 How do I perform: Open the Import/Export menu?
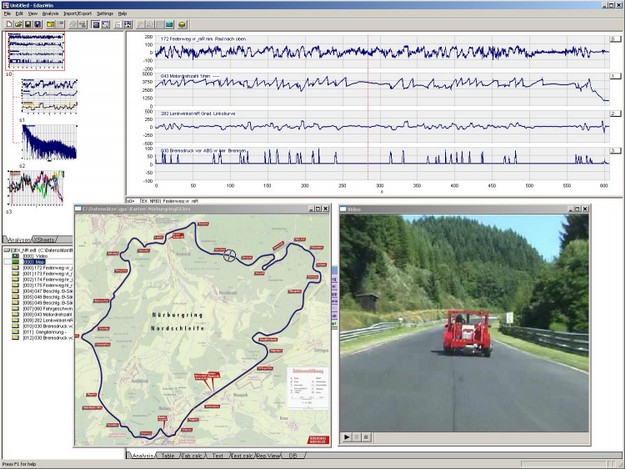tap(77, 13)
